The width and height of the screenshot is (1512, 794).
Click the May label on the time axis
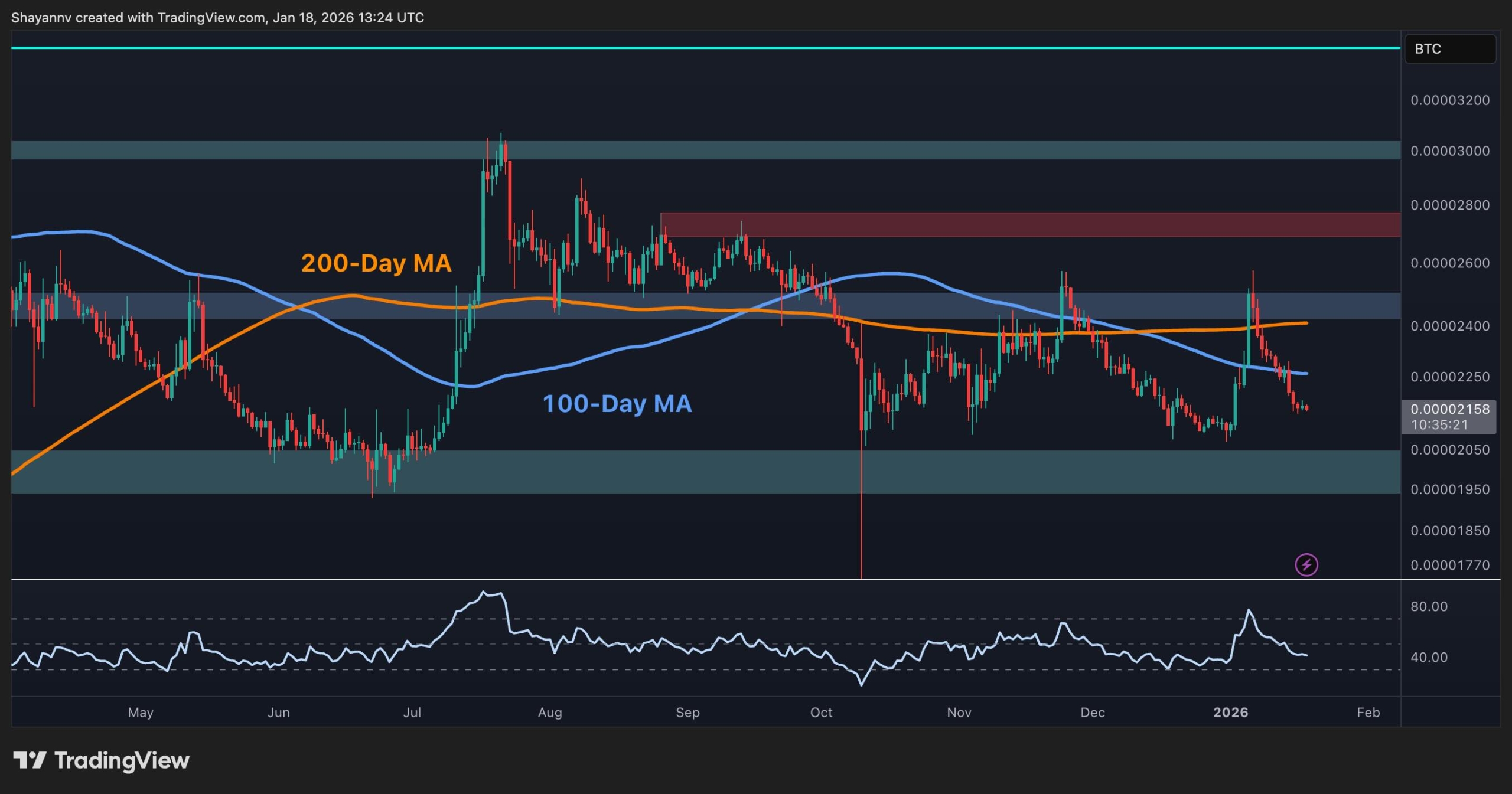point(141,713)
